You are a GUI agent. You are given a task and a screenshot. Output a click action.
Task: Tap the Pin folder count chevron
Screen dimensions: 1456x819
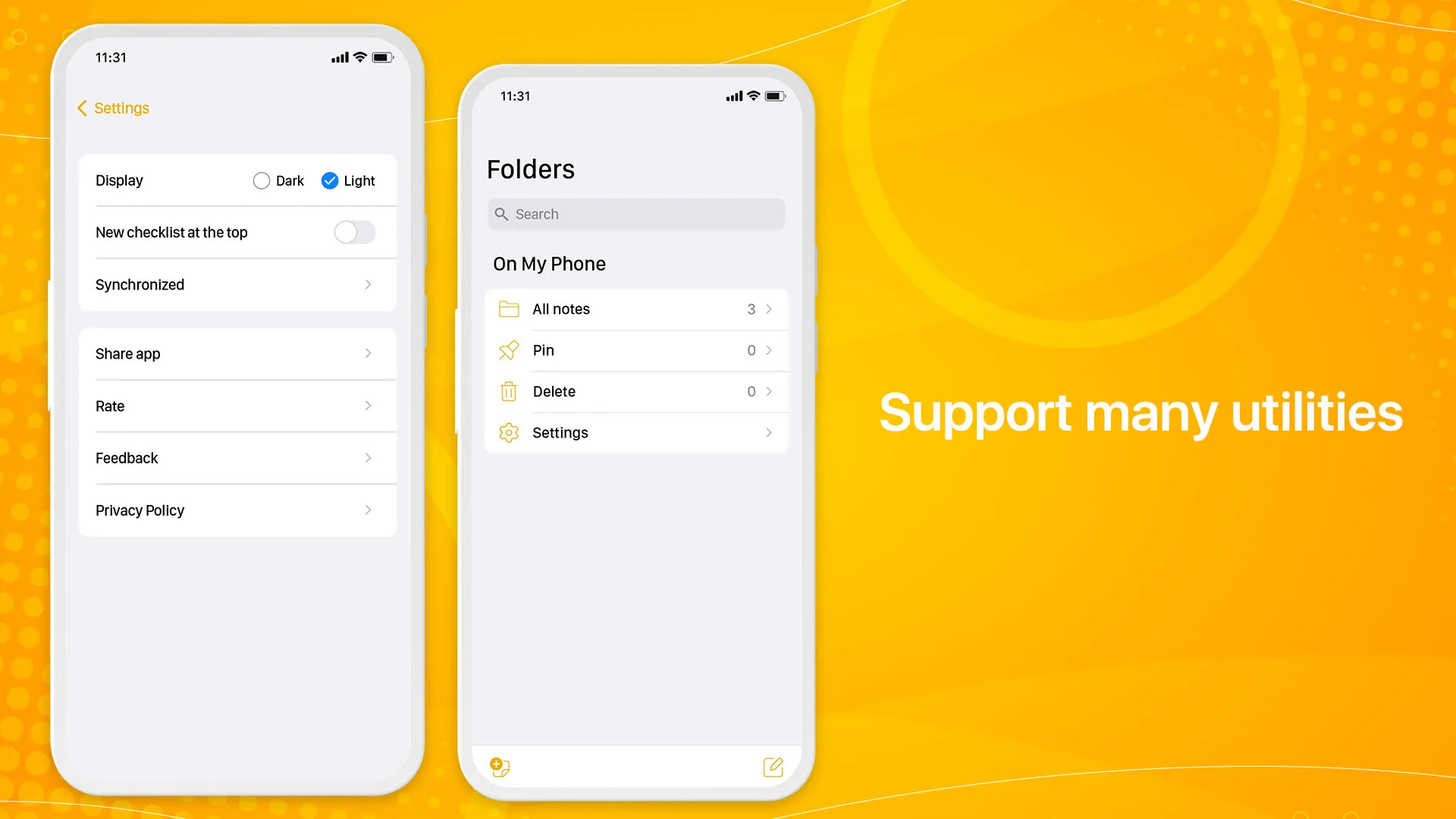pos(771,350)
